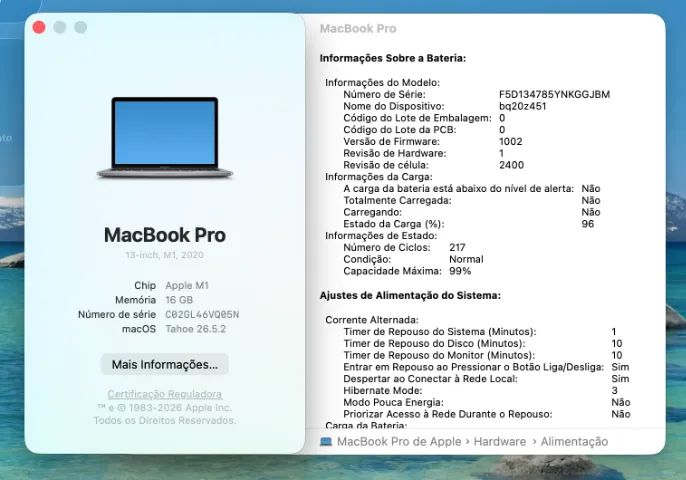Click device name 'bq20z451'
This screenshot has width=686, height=480.
(x=522, y=106)
